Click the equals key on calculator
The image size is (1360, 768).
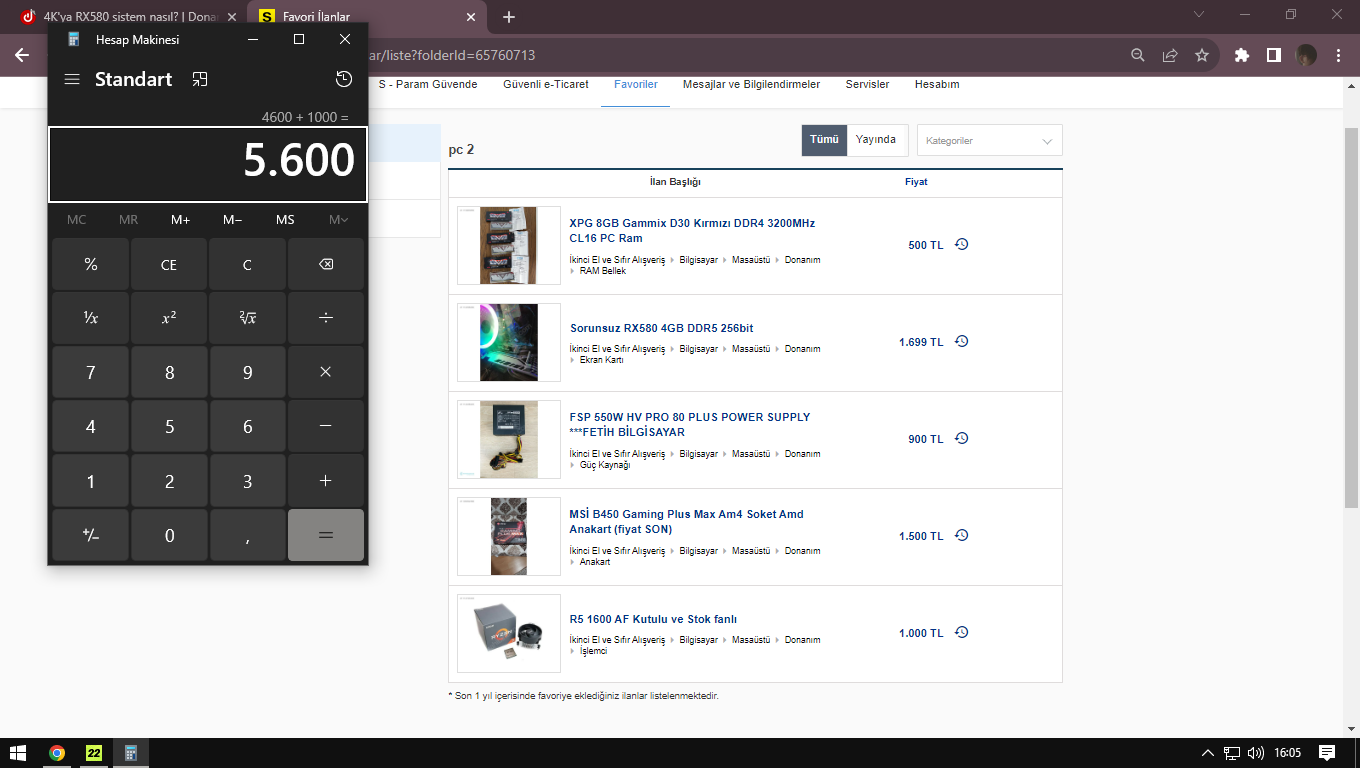pos(326,535)
